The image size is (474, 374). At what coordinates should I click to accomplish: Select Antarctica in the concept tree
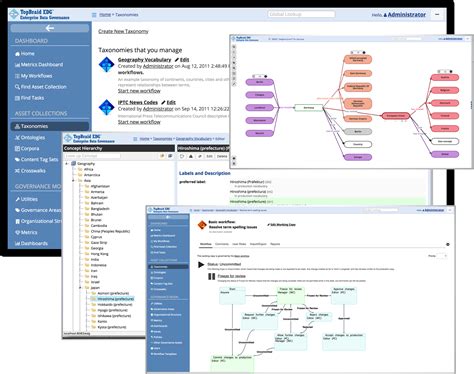[92, 175]
